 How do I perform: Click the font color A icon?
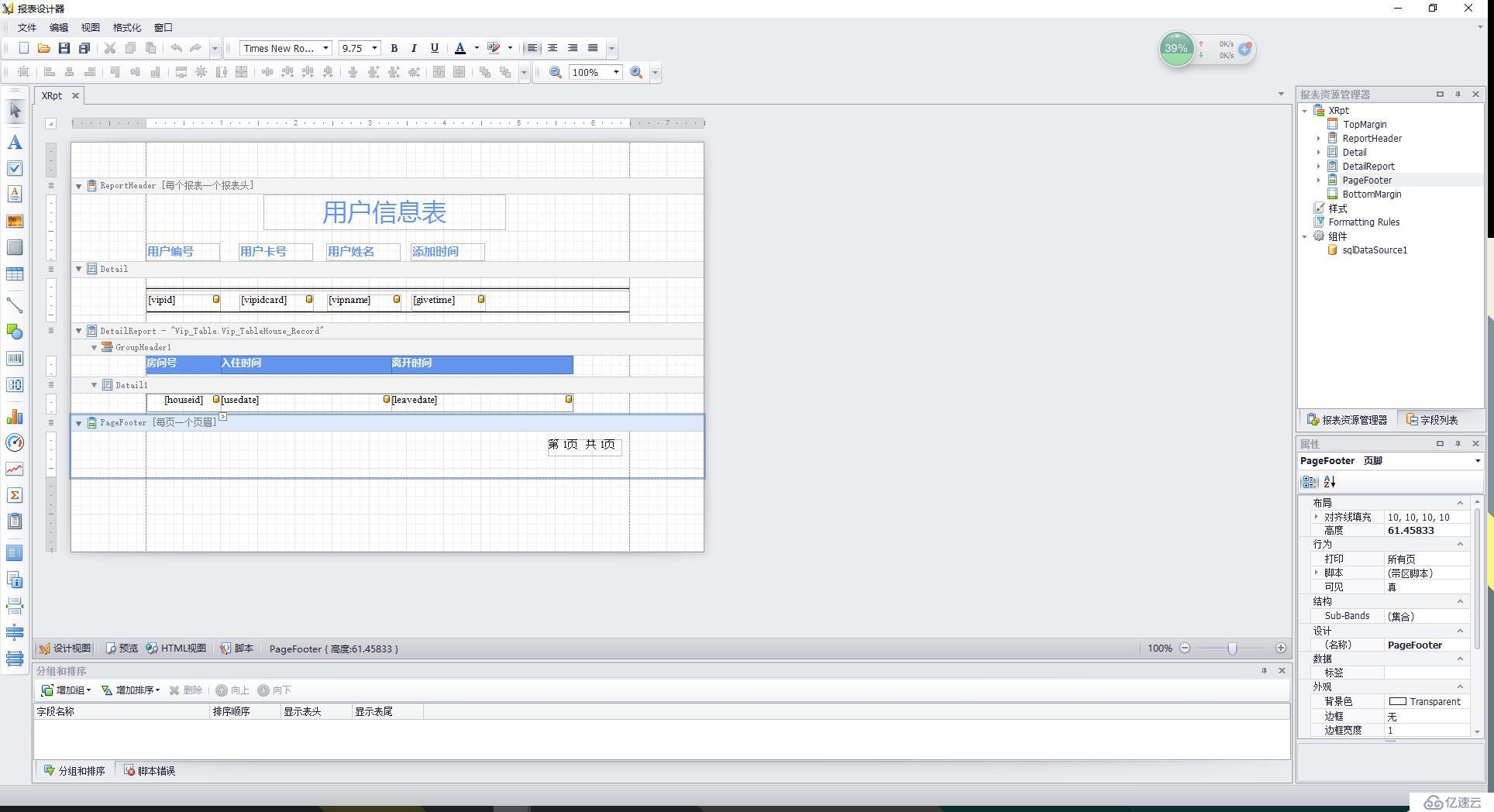click(x=460, y=48)
